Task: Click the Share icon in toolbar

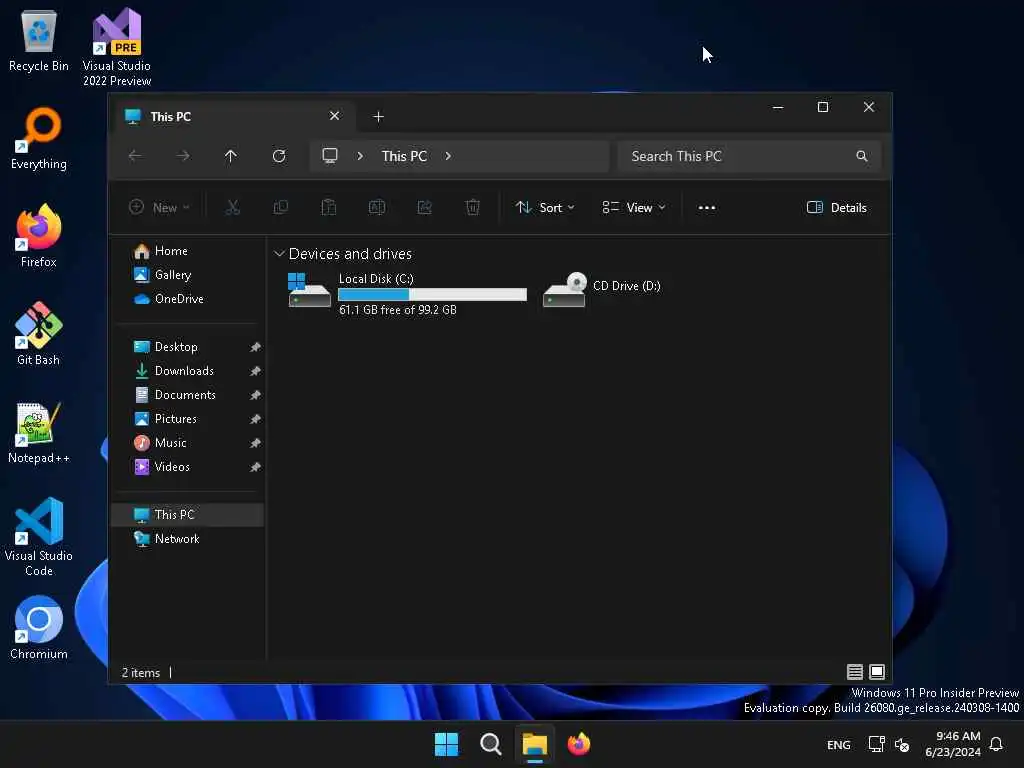Action: pyautogui.click(x=424, y=208)
